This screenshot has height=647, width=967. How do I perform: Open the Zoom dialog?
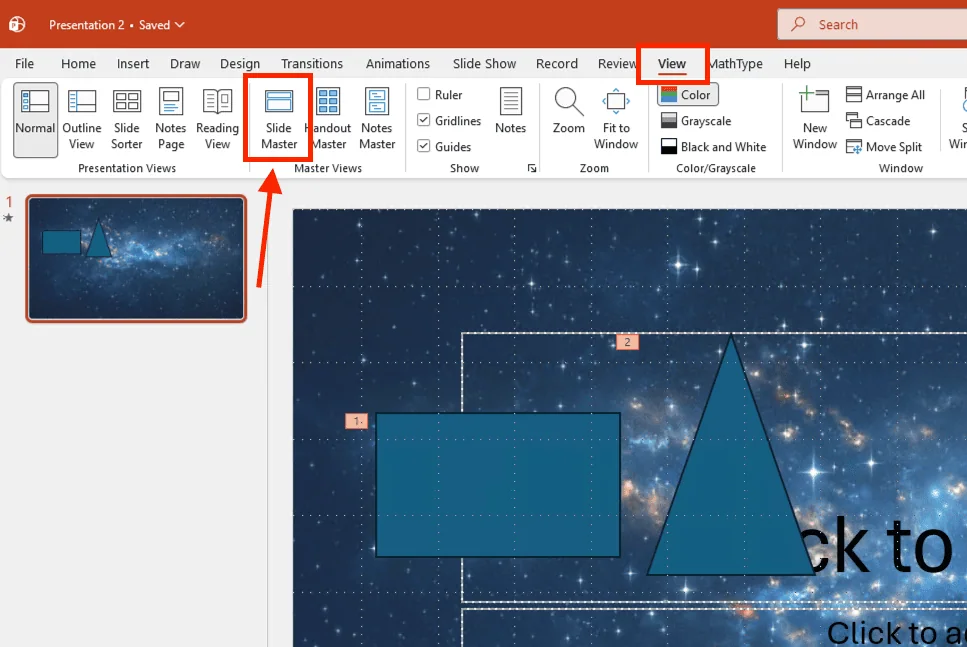tap(569, 112)
